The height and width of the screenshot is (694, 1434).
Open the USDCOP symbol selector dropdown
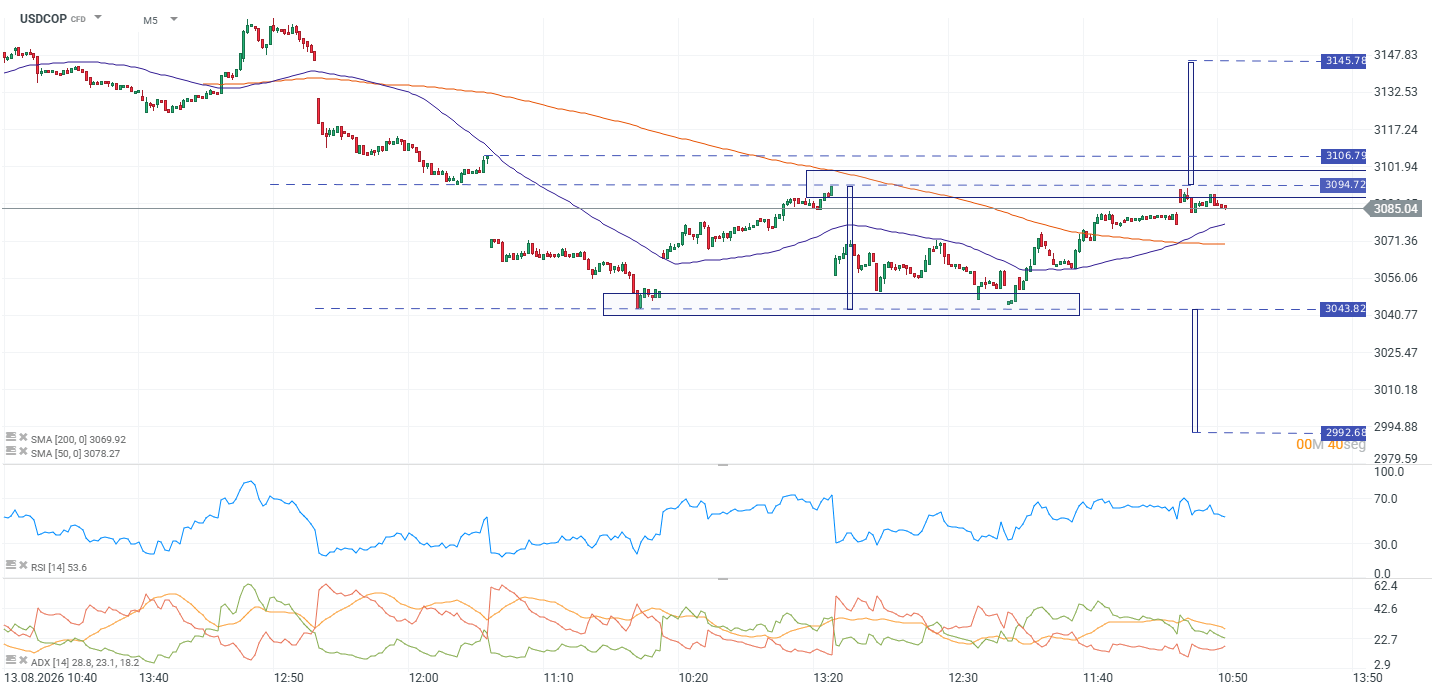98,18
